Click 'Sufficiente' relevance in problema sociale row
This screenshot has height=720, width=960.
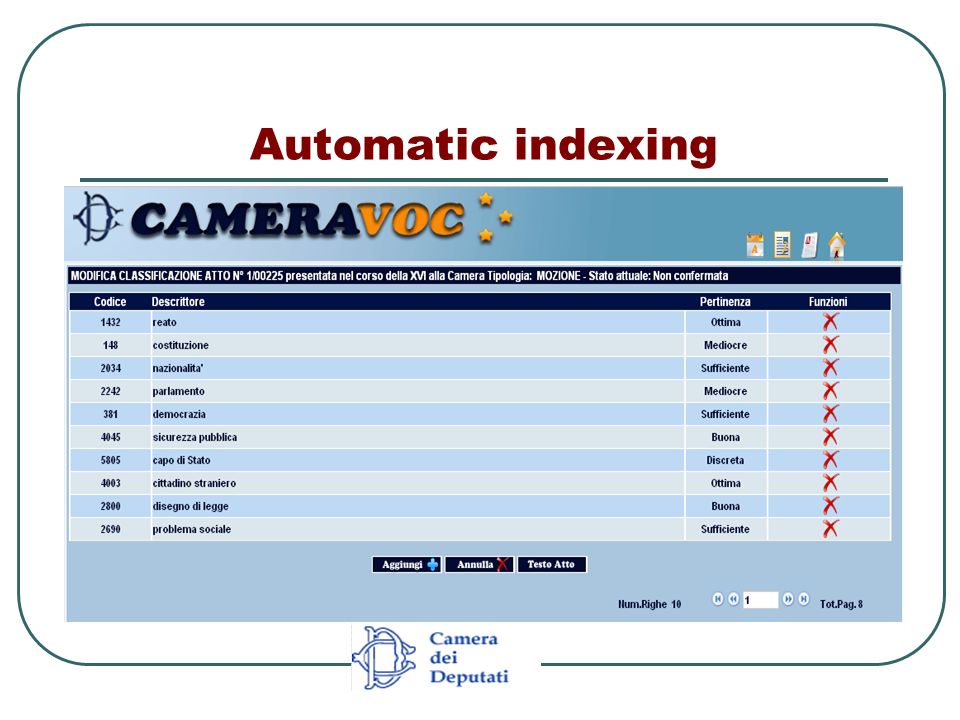pyautogui.click(x=726, y=529)
